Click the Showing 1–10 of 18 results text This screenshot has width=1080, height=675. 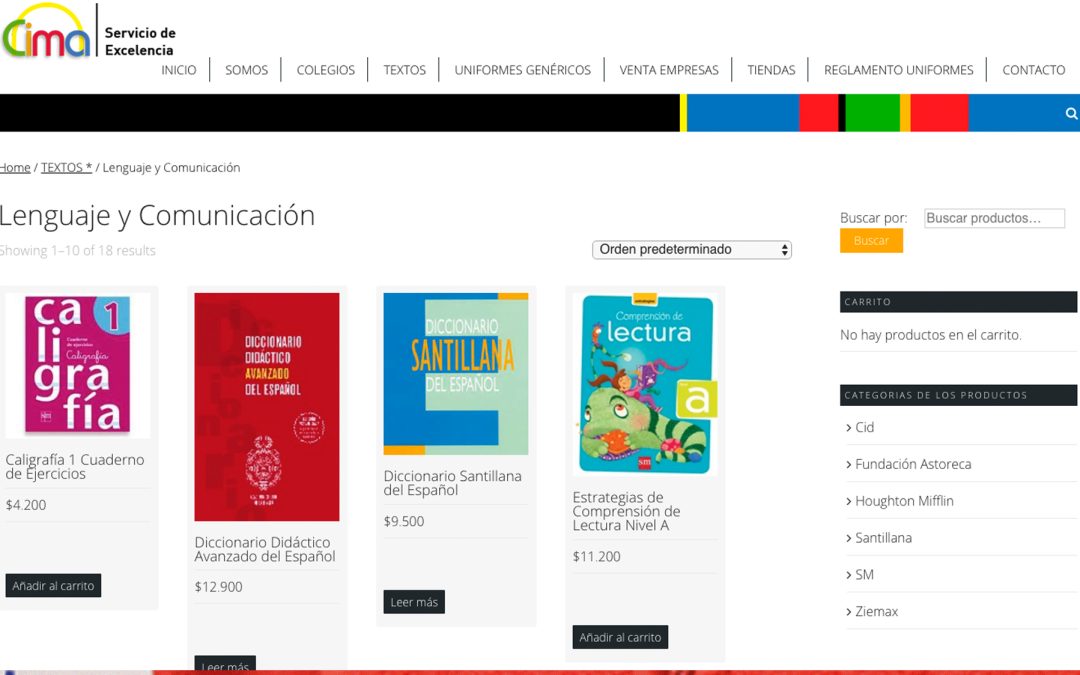coord(77,251)
